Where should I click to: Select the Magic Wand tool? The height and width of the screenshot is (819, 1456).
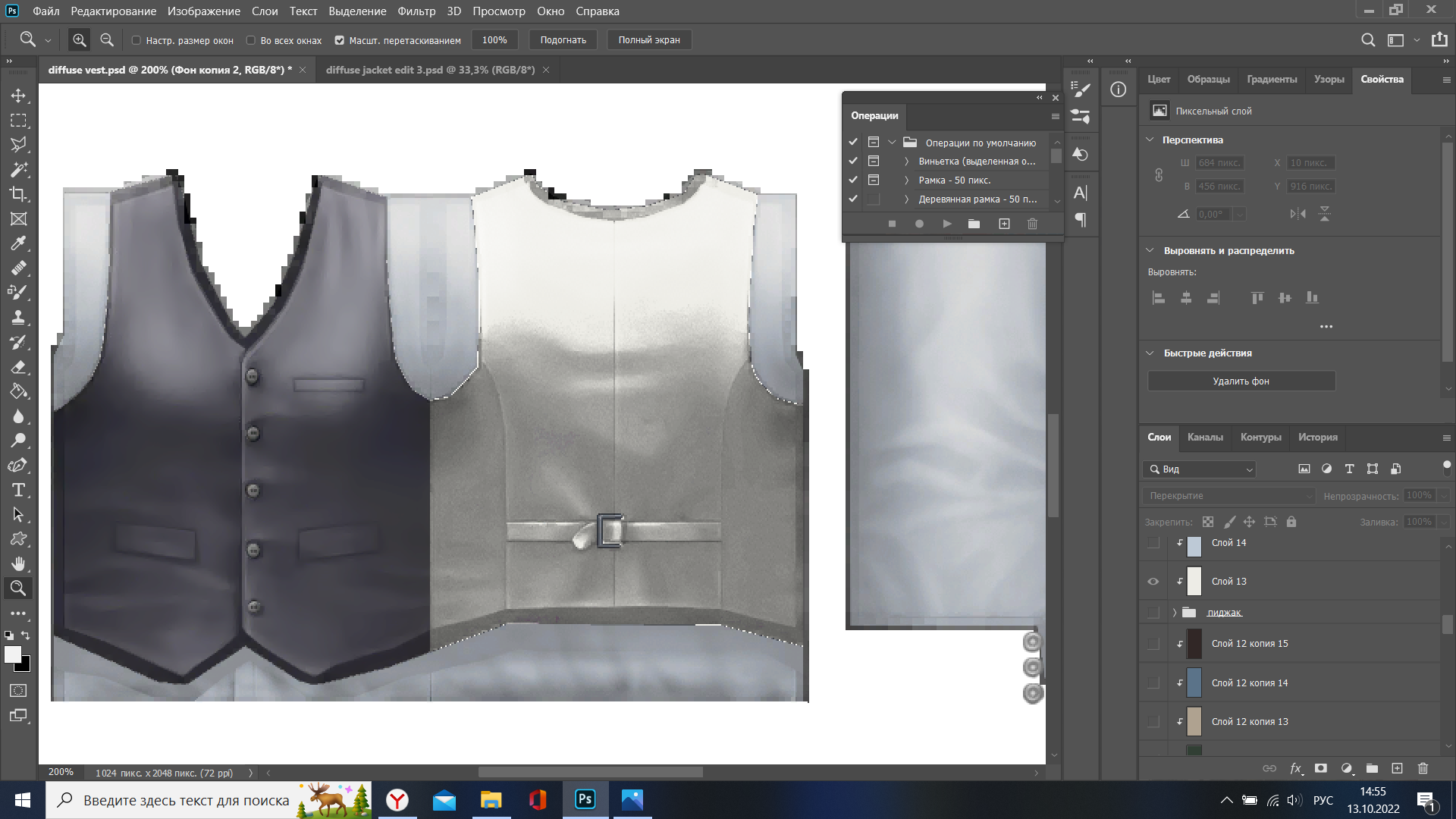pos(18,169)
